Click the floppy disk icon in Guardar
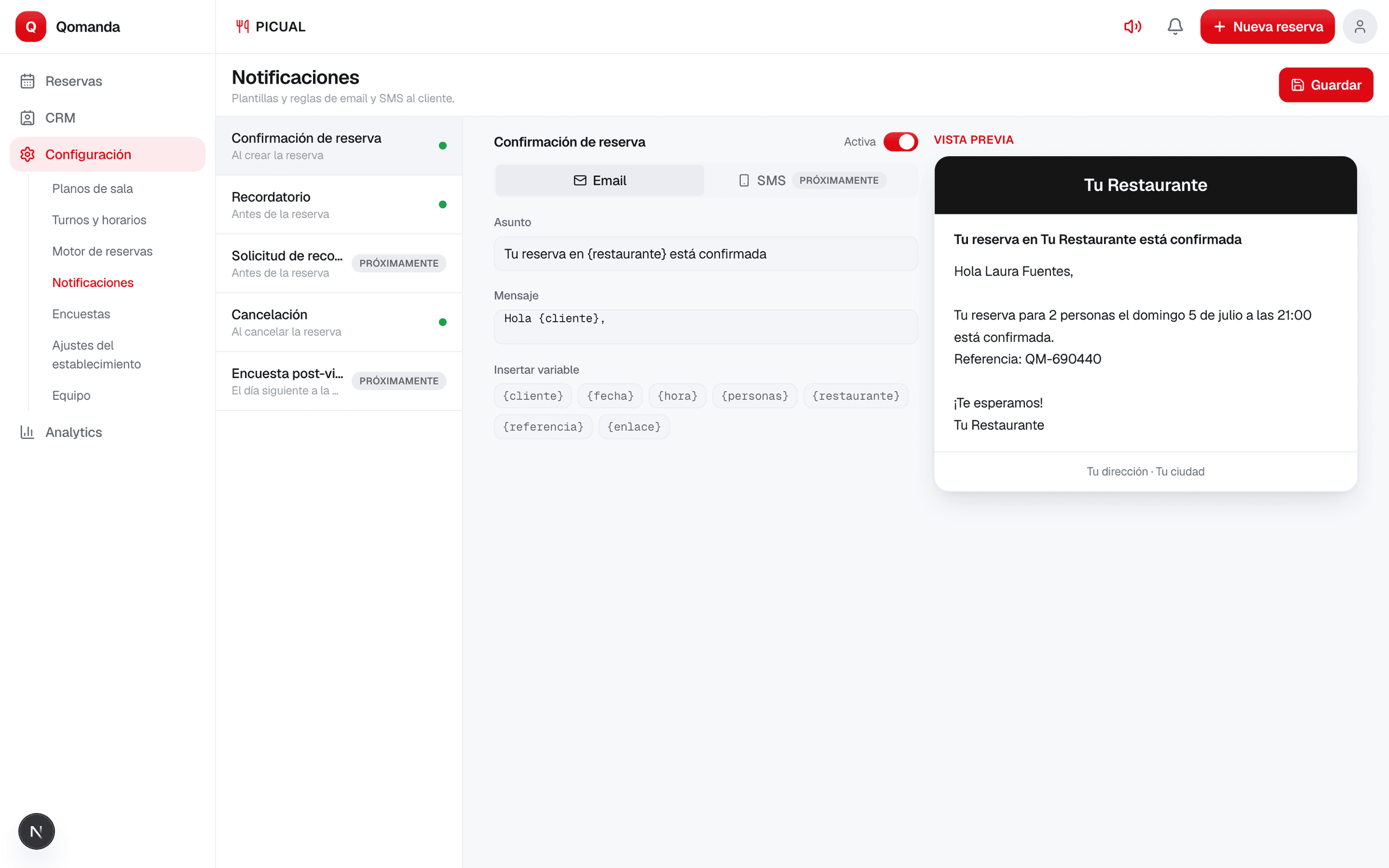 pyautogui.click(x=1297, y=85)
